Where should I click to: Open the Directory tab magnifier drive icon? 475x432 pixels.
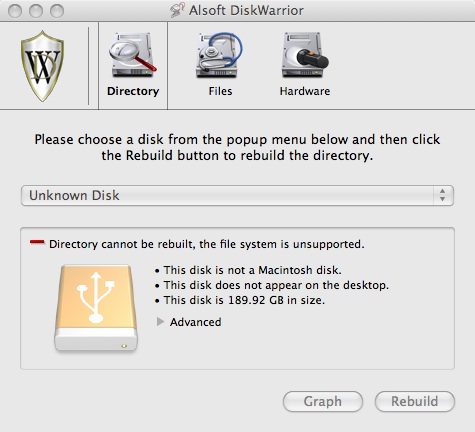(133, 55)
